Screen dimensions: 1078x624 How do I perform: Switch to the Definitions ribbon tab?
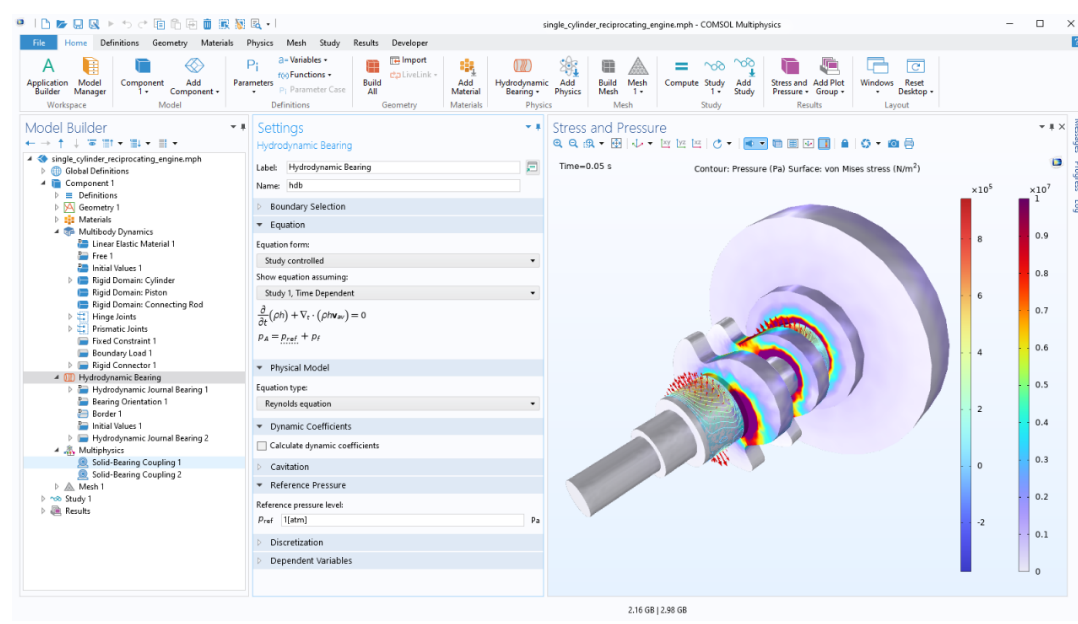[x=119, y=43]
